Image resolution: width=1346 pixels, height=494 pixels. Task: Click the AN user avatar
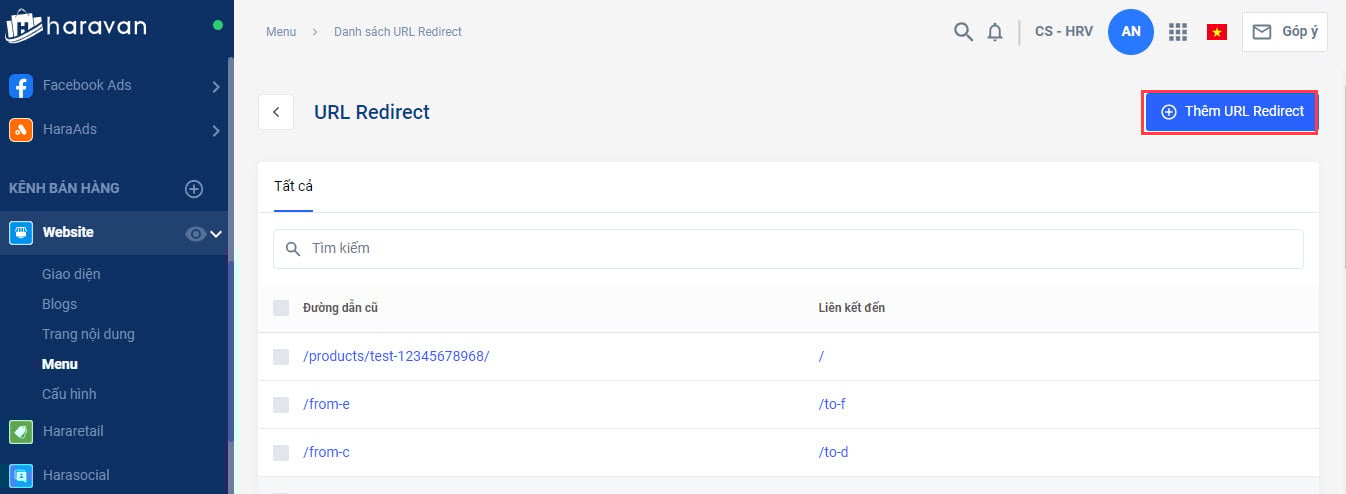tap(1131, 32)
